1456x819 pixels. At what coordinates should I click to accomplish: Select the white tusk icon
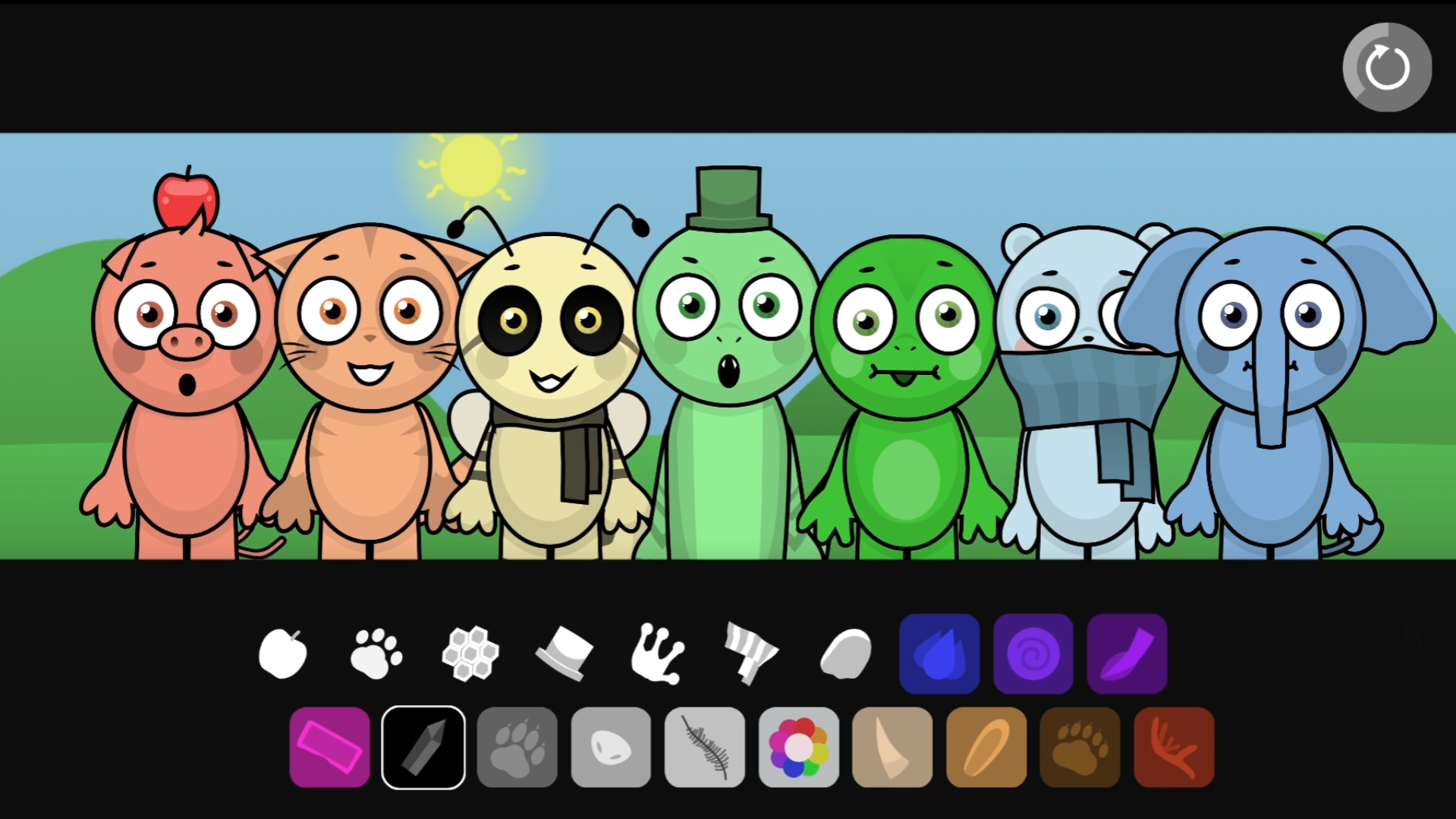pyautogui.click(x=845, y=654)
